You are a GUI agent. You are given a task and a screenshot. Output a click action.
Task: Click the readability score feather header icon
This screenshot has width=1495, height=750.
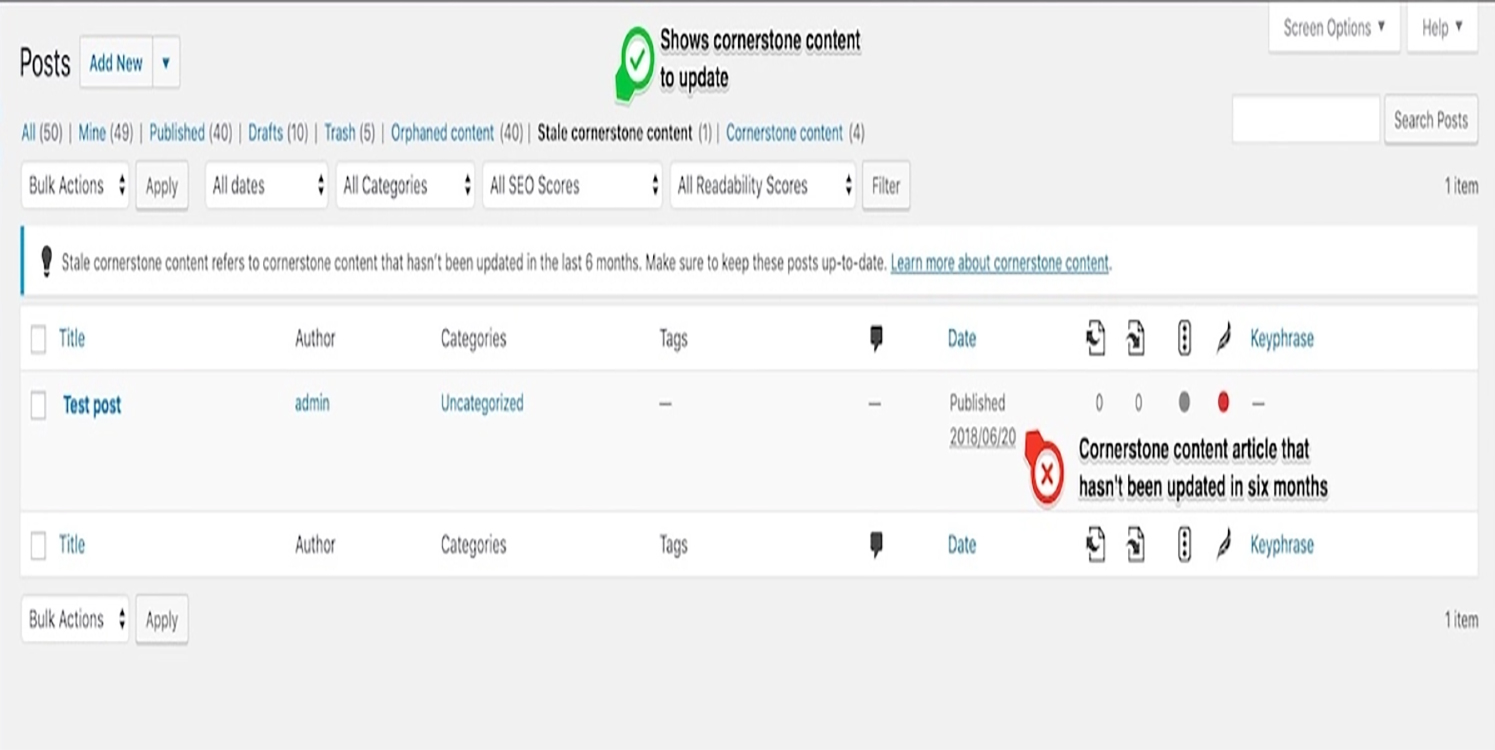tap(1223, 339)
